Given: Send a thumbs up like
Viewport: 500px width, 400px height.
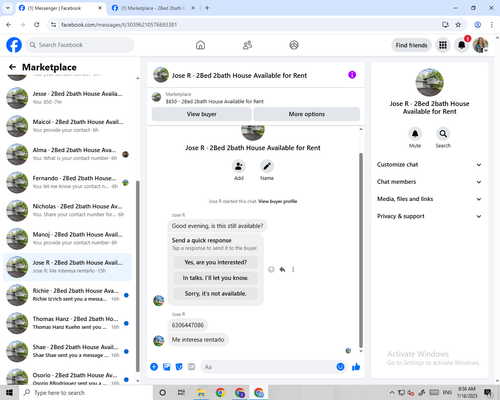Looking at the screenshot, I should 356,367.
